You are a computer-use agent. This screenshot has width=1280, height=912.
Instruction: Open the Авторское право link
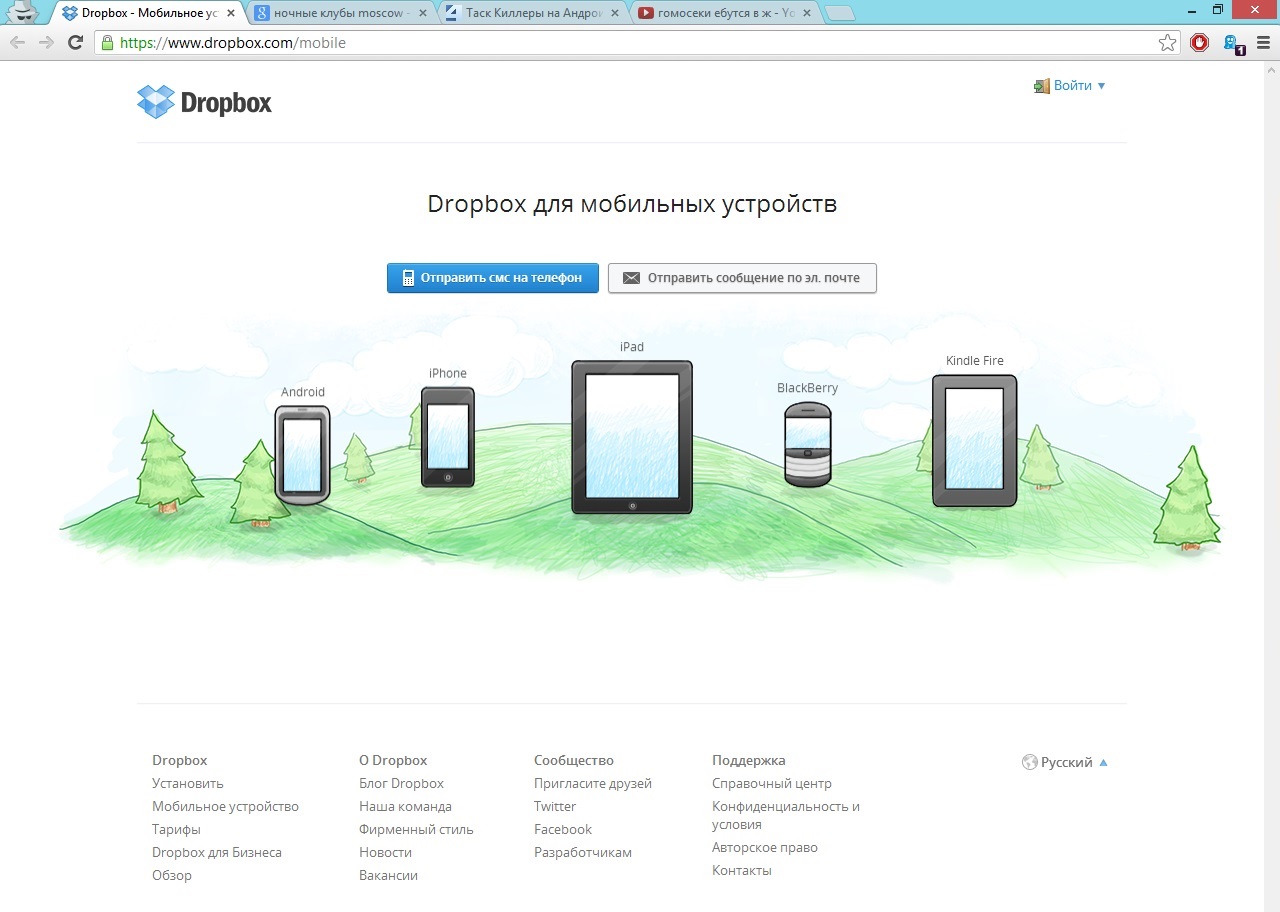pyautogui.click(x=765, y=847)
